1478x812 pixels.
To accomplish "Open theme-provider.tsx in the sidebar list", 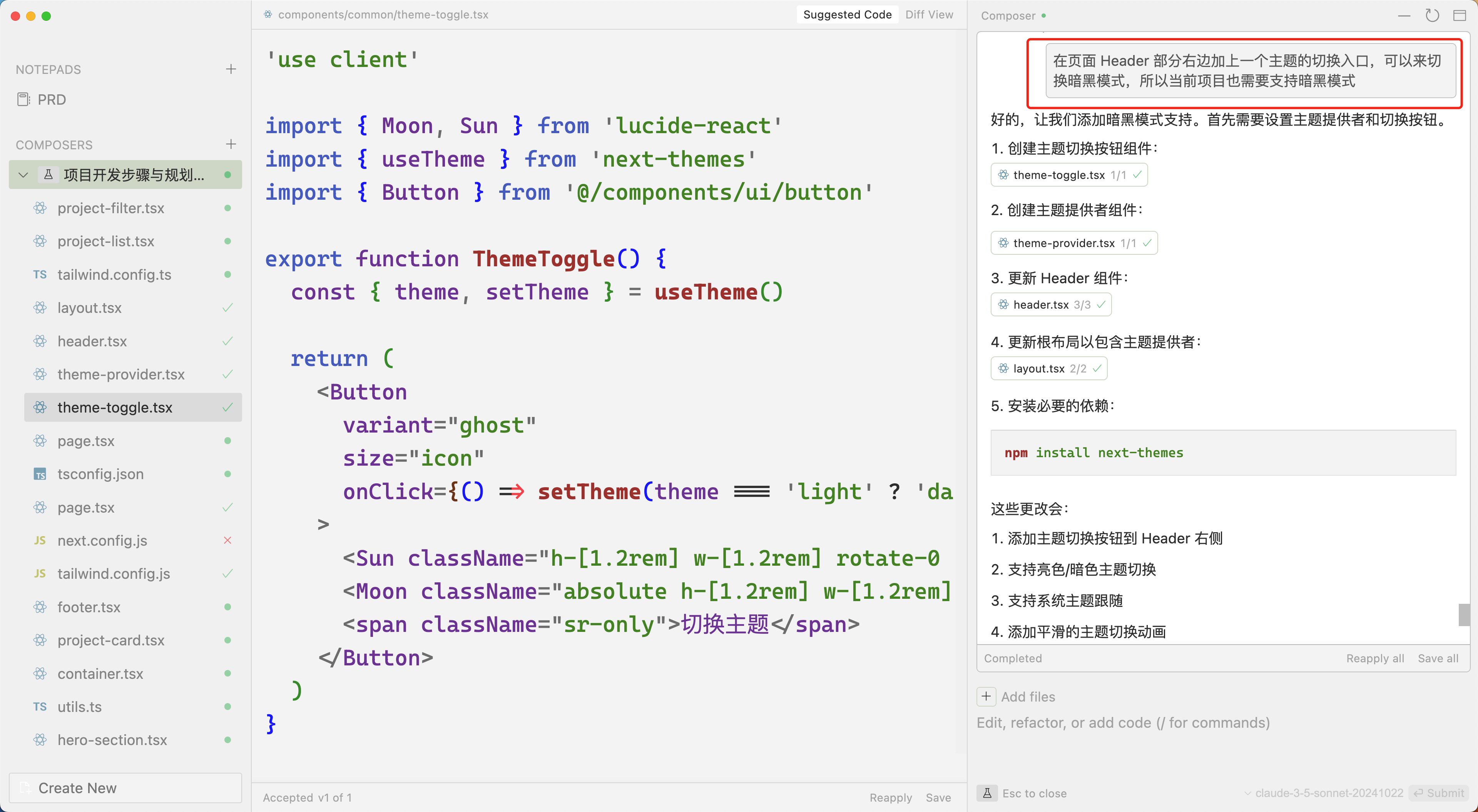I will (133, 374).
